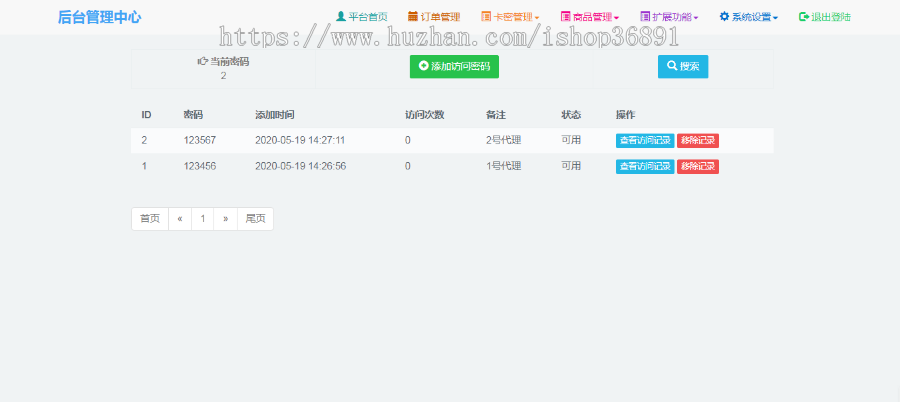The width and height of the screenshot is (900, 402).
Task: Expand the 卡密管理 dropdown arrow
Action: pos(537,18)
